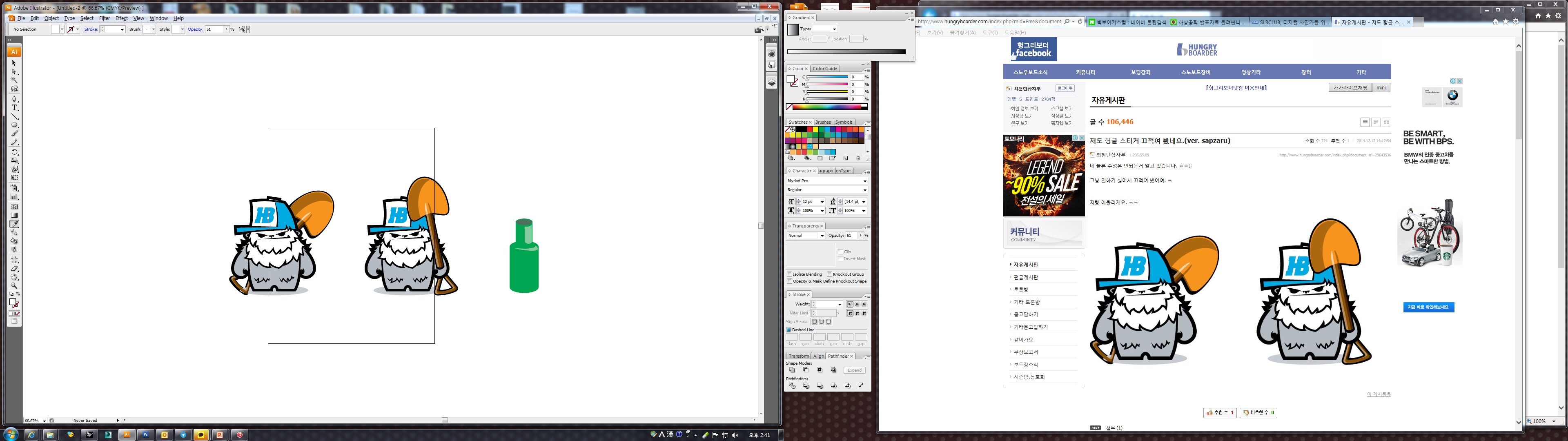1568x441 pixels.
Task: Select the Paintbrush tool
Action: (14, 134)
